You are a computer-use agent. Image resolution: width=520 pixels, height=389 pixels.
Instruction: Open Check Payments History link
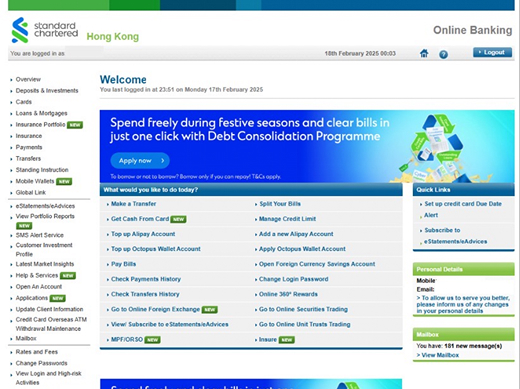click(146, 279)
